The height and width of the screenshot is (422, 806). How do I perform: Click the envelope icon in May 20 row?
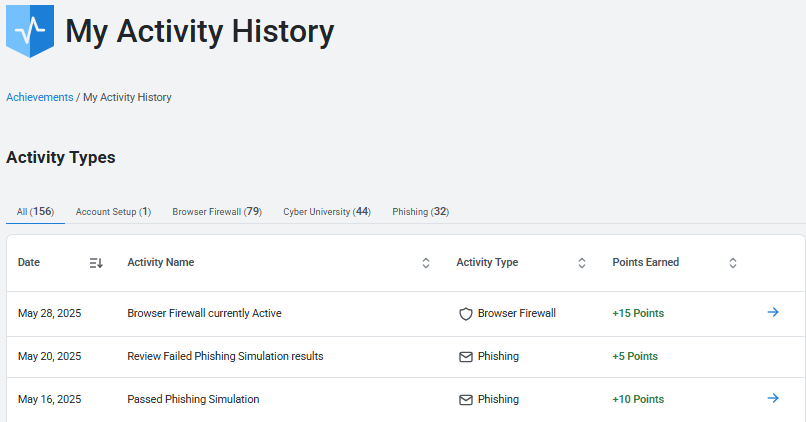[x=466, y=357]
